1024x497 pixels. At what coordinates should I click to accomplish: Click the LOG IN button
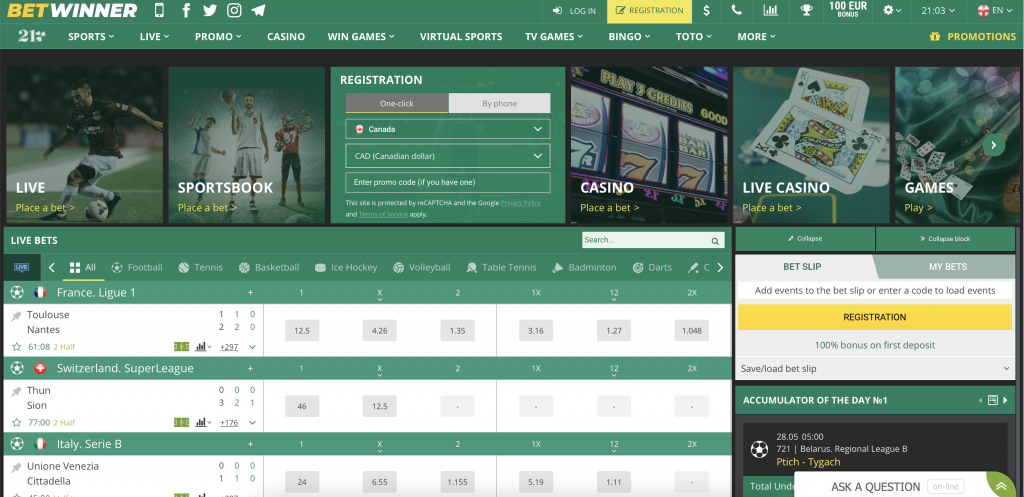click(x=575, y=10)
